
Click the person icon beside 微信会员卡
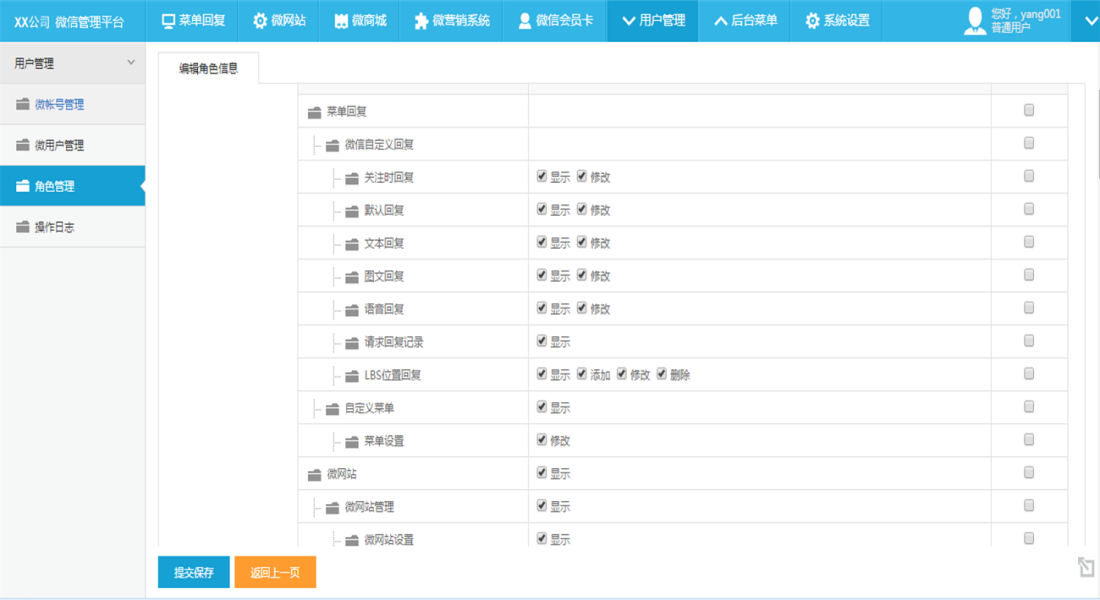pyautogui.click(x=525, y=21)
